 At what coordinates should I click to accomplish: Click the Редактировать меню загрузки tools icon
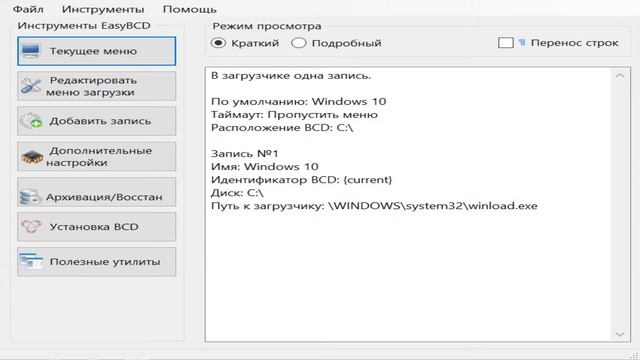point(31,86)
